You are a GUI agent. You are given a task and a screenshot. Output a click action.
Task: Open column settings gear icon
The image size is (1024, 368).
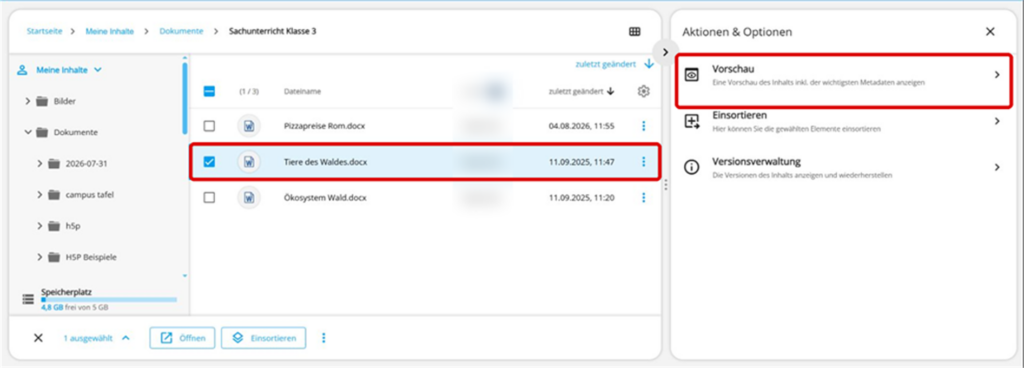[643, 91]
